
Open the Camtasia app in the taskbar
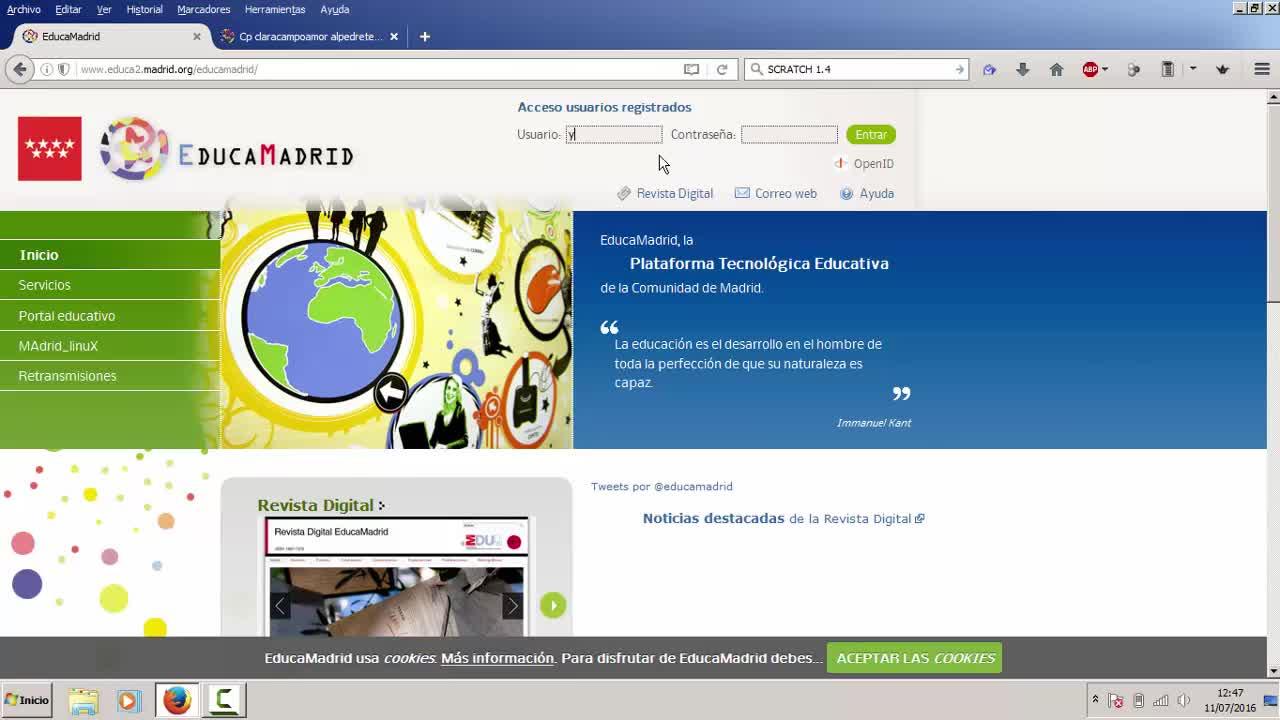click(x=225, y=700)
